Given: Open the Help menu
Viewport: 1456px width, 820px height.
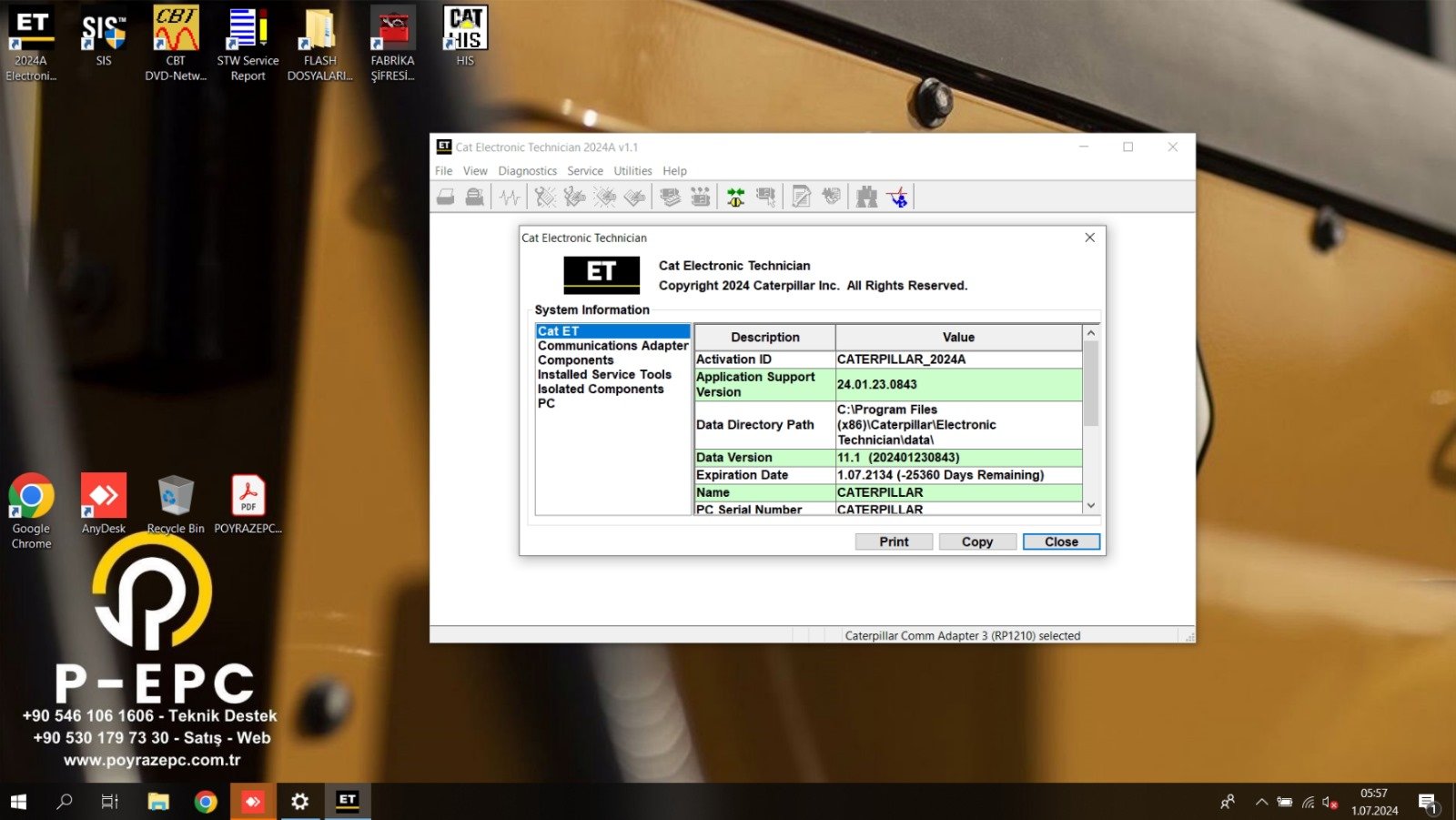Looking at the screenshot, I should coord(674,171).
